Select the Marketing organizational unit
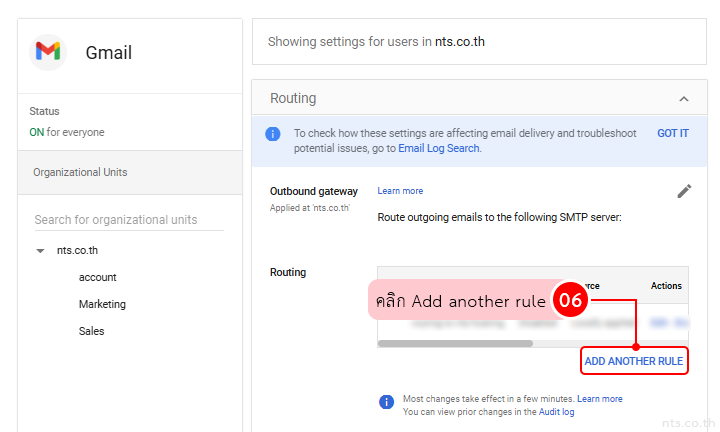720x432 pixels. pos(102,304)
